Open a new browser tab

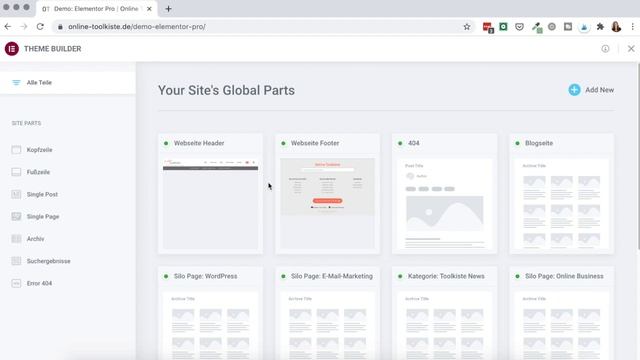(168, 9)
